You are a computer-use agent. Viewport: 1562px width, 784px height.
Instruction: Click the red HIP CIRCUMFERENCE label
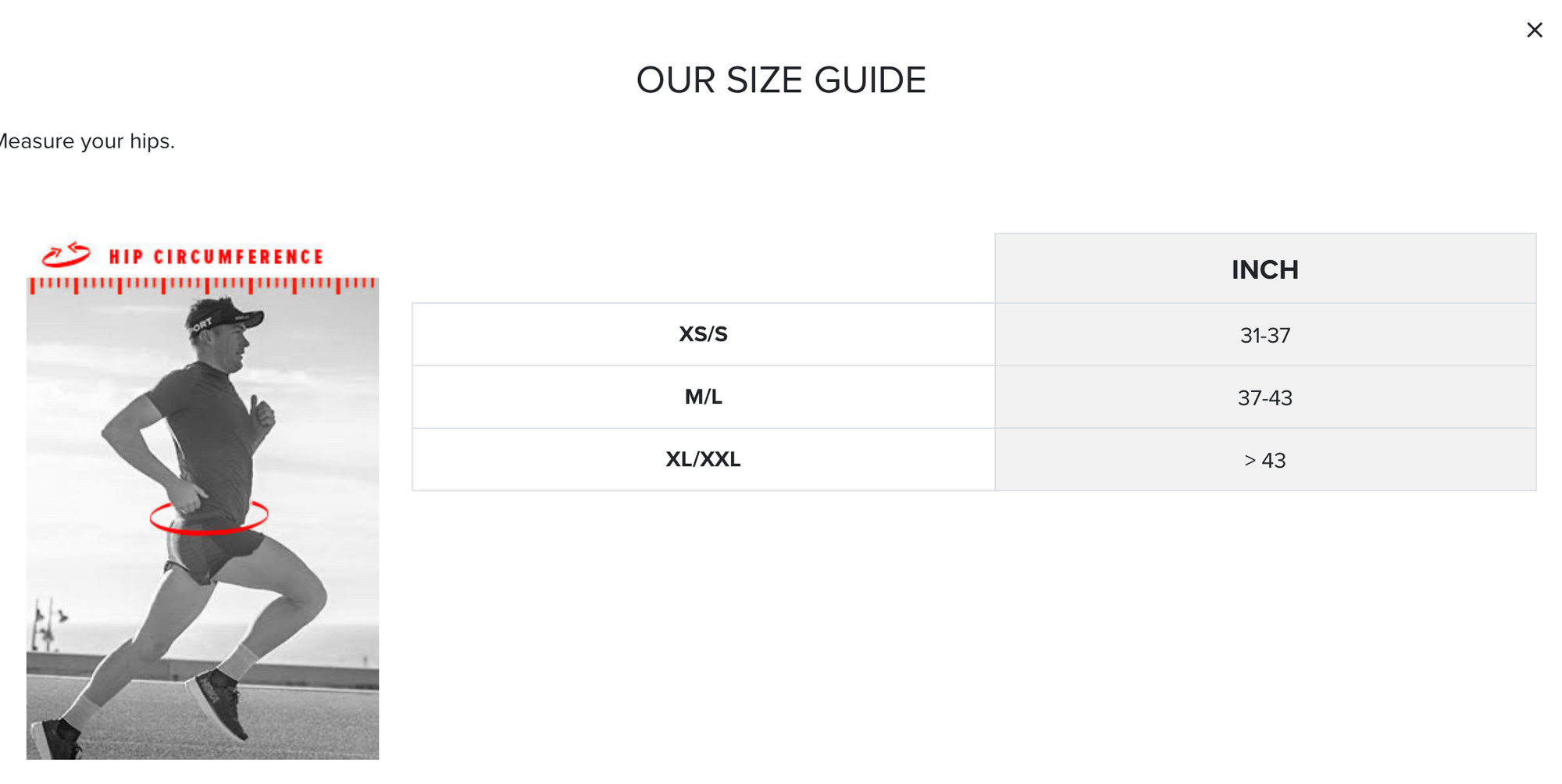[216, 257]
